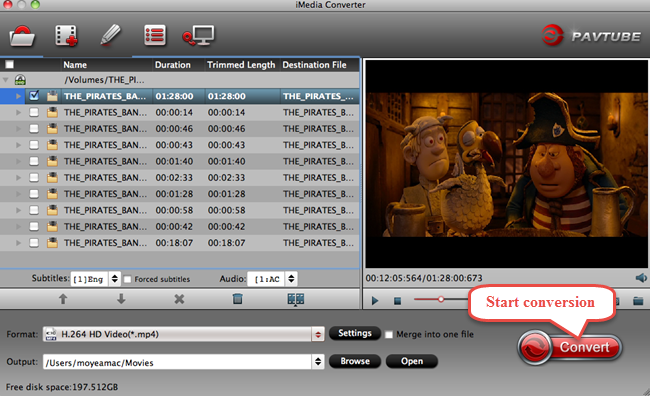Check the 00:00:46 title checkbox

tap(34, 129)
